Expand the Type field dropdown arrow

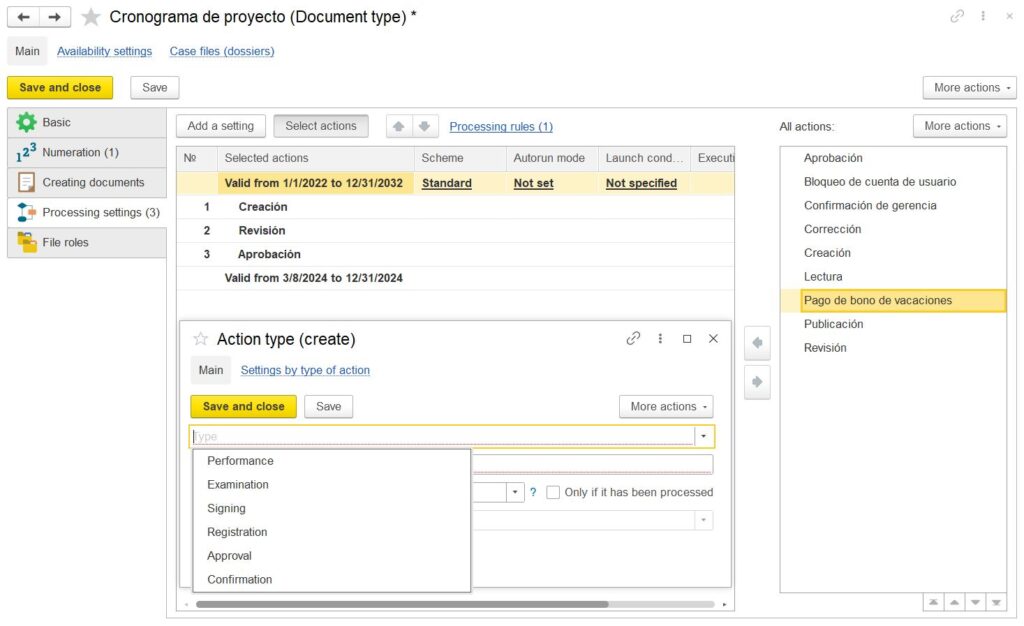pos(704,437)
